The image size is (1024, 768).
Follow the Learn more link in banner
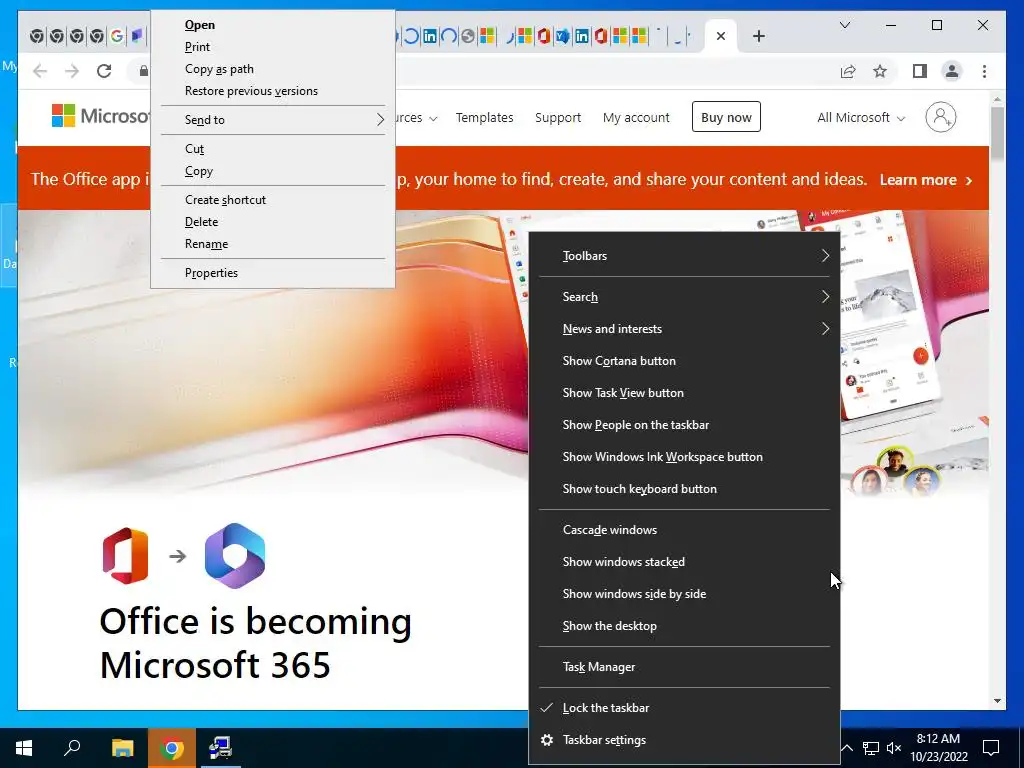[925, 180]
